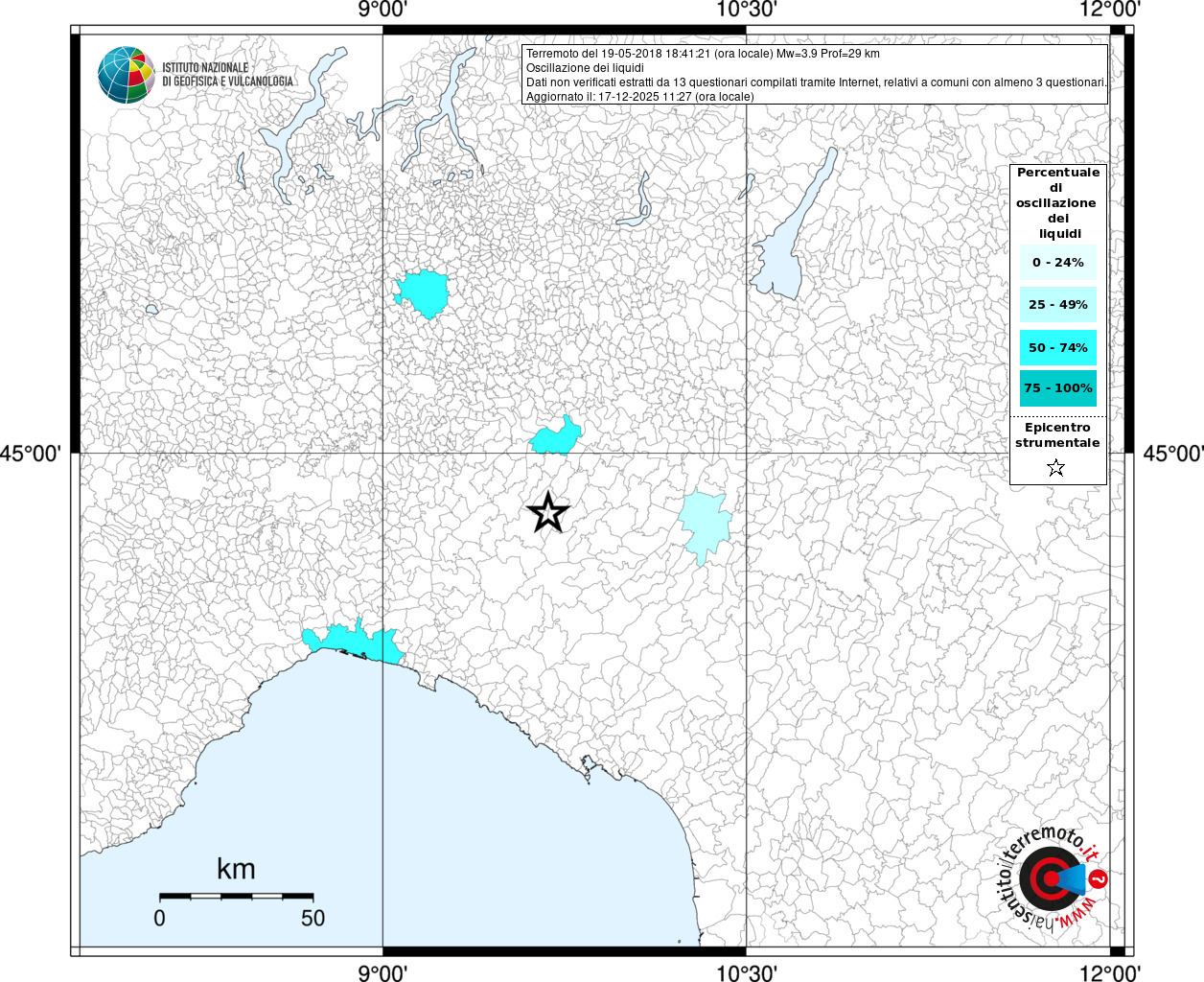This screenshot has height=982, width=1204.
Task: Click the 45°00' latitude label on left
Action: pos(30,453)
